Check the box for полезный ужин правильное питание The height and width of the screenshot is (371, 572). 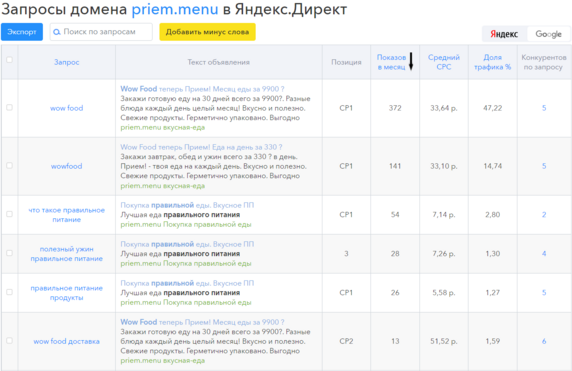(9, 253)
